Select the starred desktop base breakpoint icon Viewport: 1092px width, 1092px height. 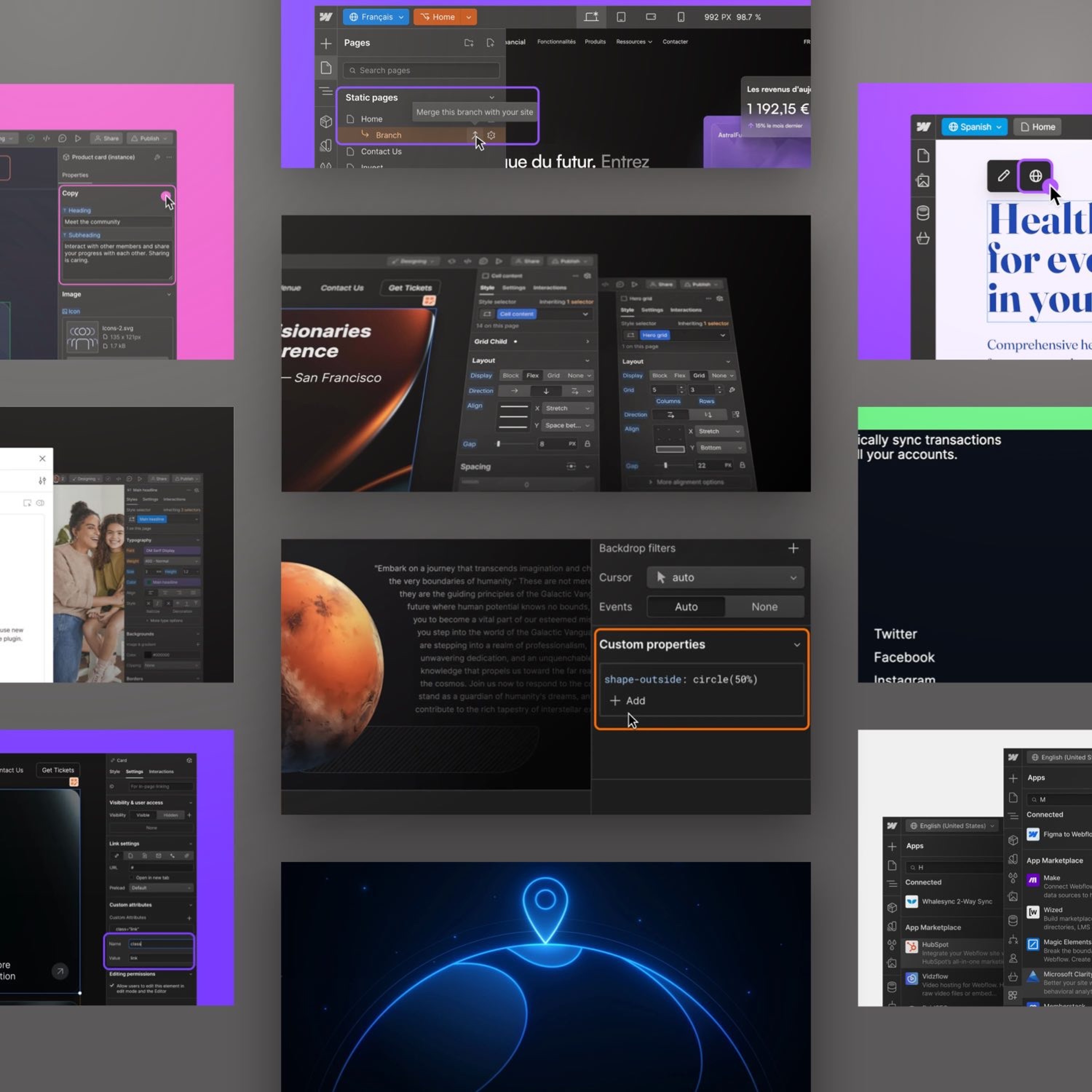(591, 17)
